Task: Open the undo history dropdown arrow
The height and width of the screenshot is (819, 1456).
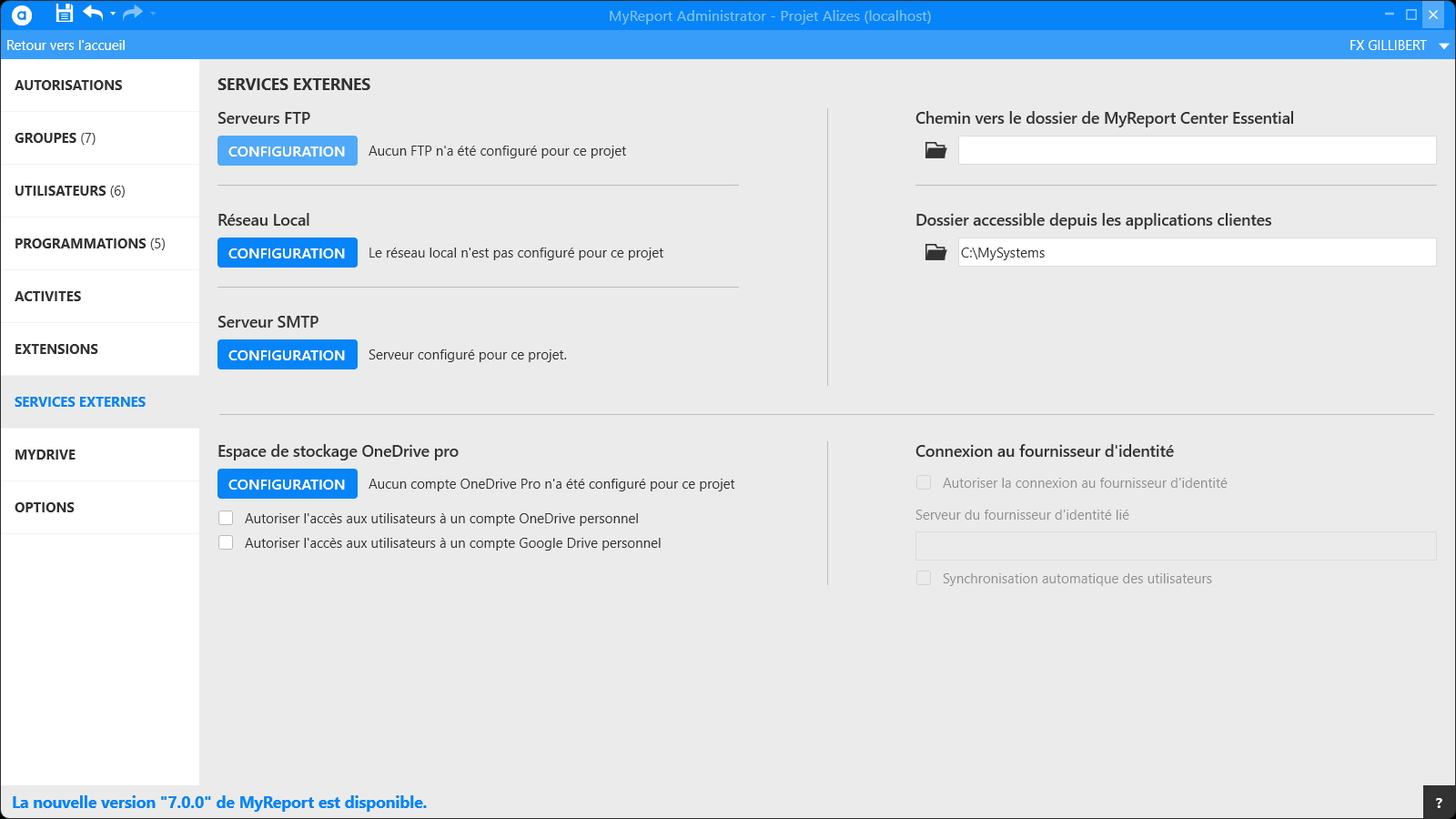Action: click(113, 14)
